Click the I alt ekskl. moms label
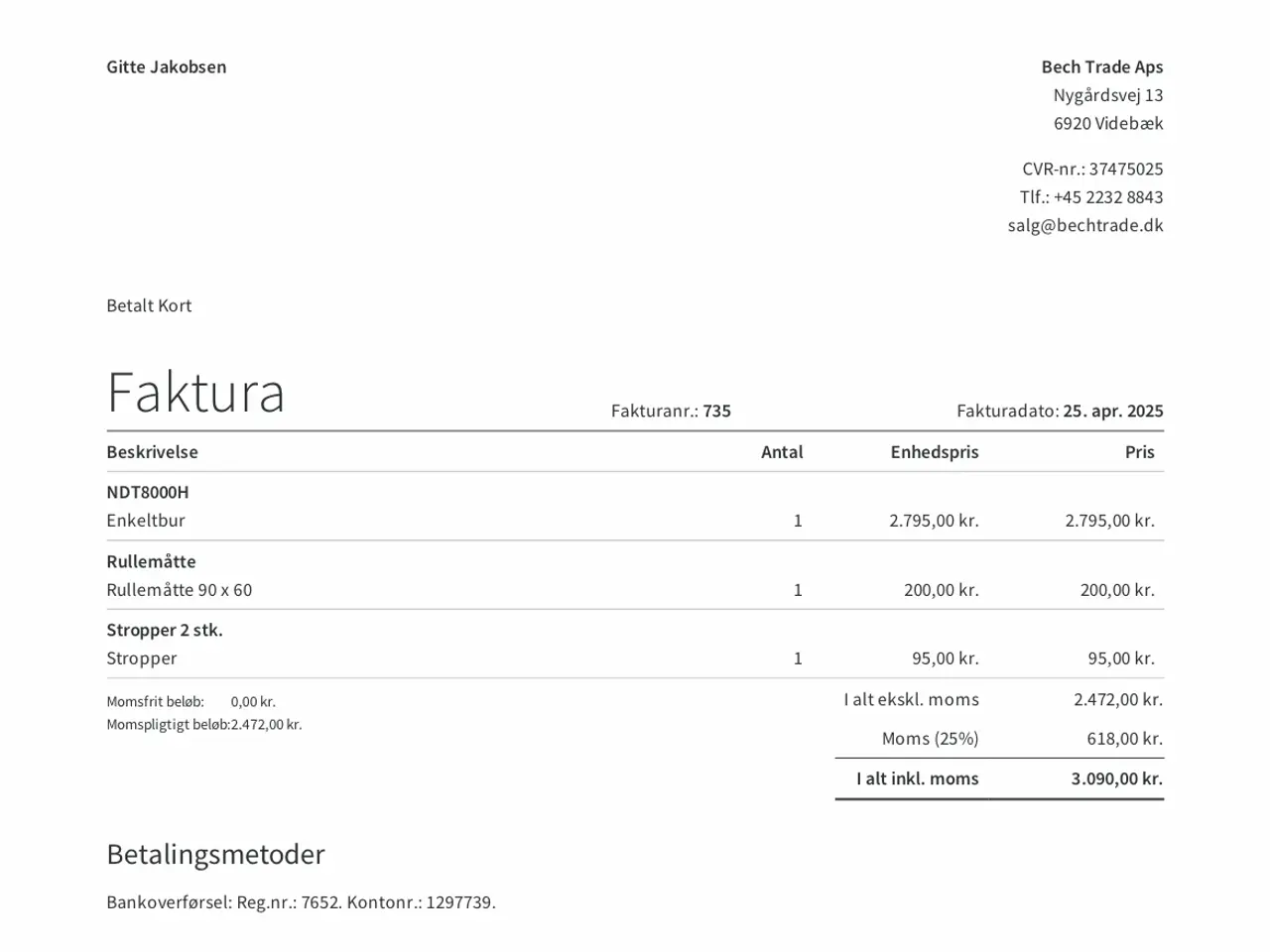Image resolution: width=1270 pixels, height=952 pixels. coord(911,699)
